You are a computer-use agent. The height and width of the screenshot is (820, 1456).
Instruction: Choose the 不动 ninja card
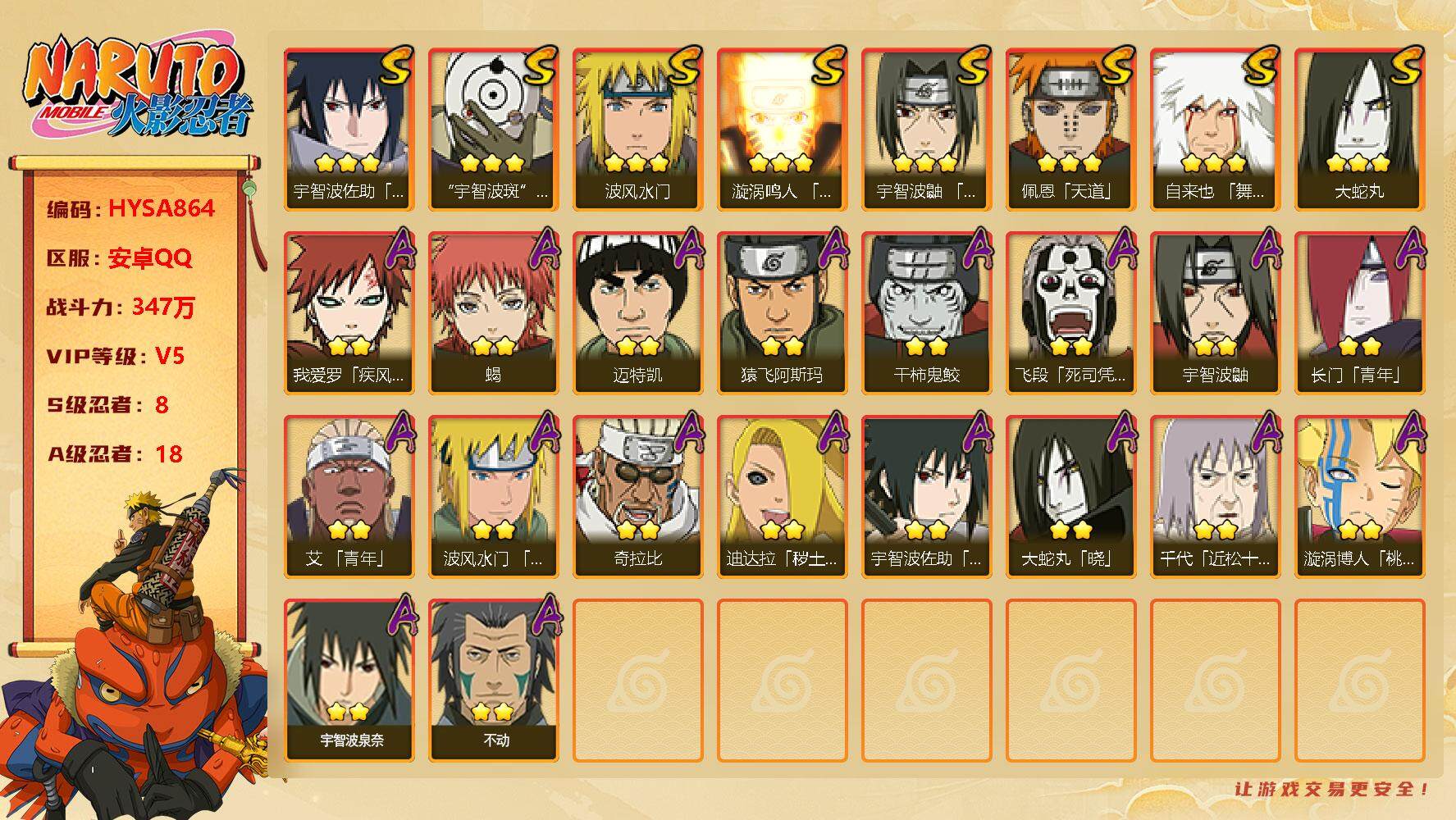[x=493, y=681]
